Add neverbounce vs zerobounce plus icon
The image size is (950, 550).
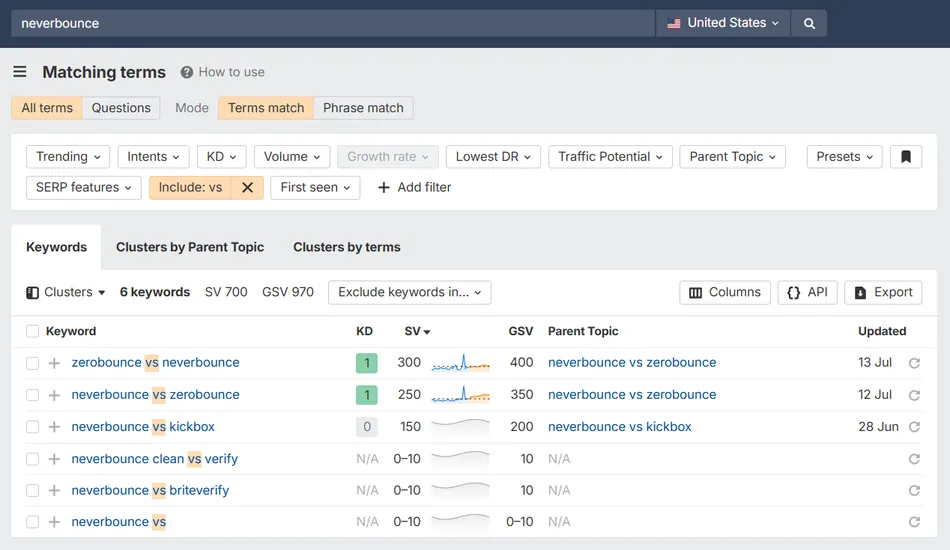click(x=54, y=395)
